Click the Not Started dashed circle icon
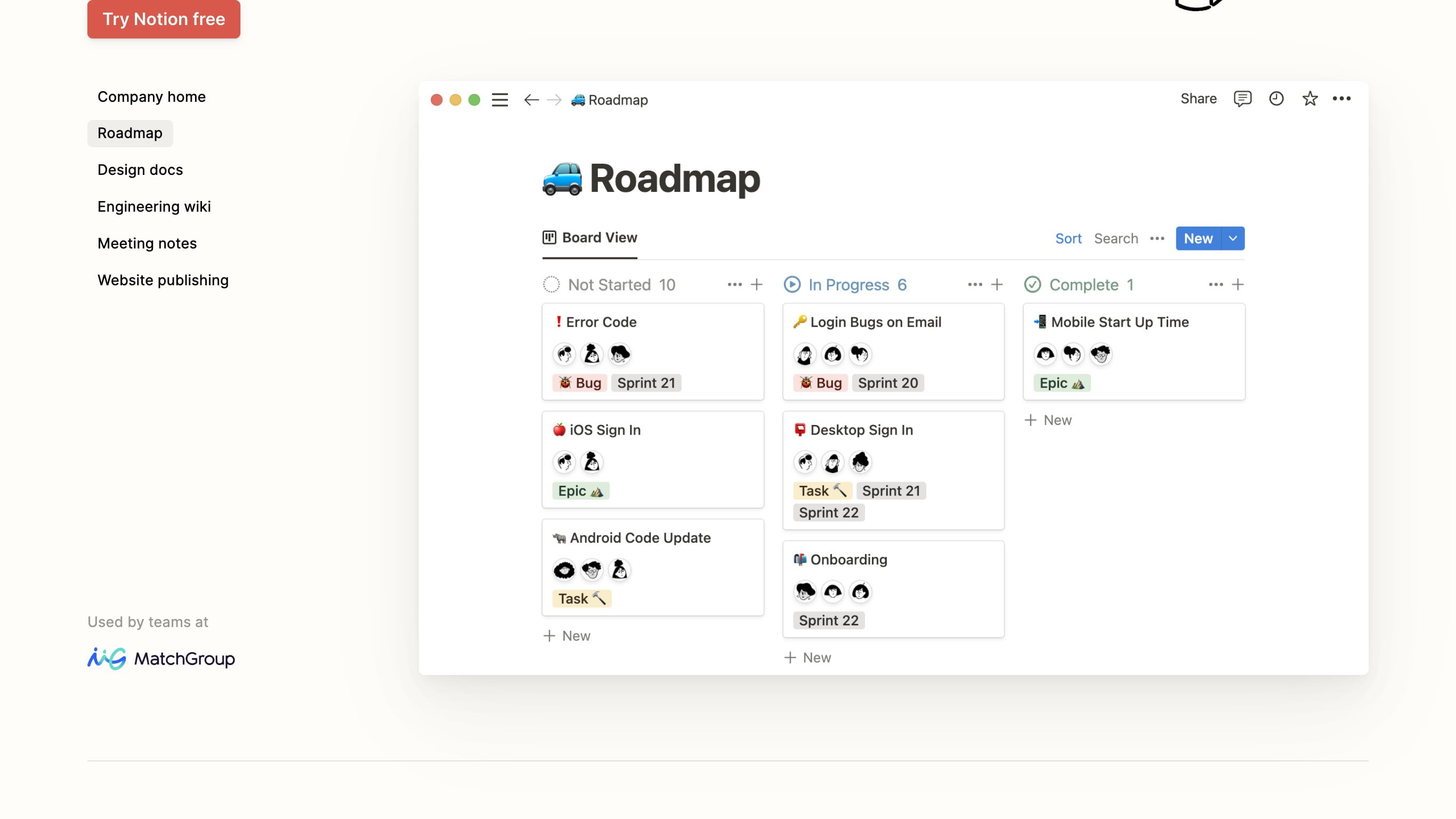The height and width of the screenshot is (819, 1456). (x=551, y=285)
